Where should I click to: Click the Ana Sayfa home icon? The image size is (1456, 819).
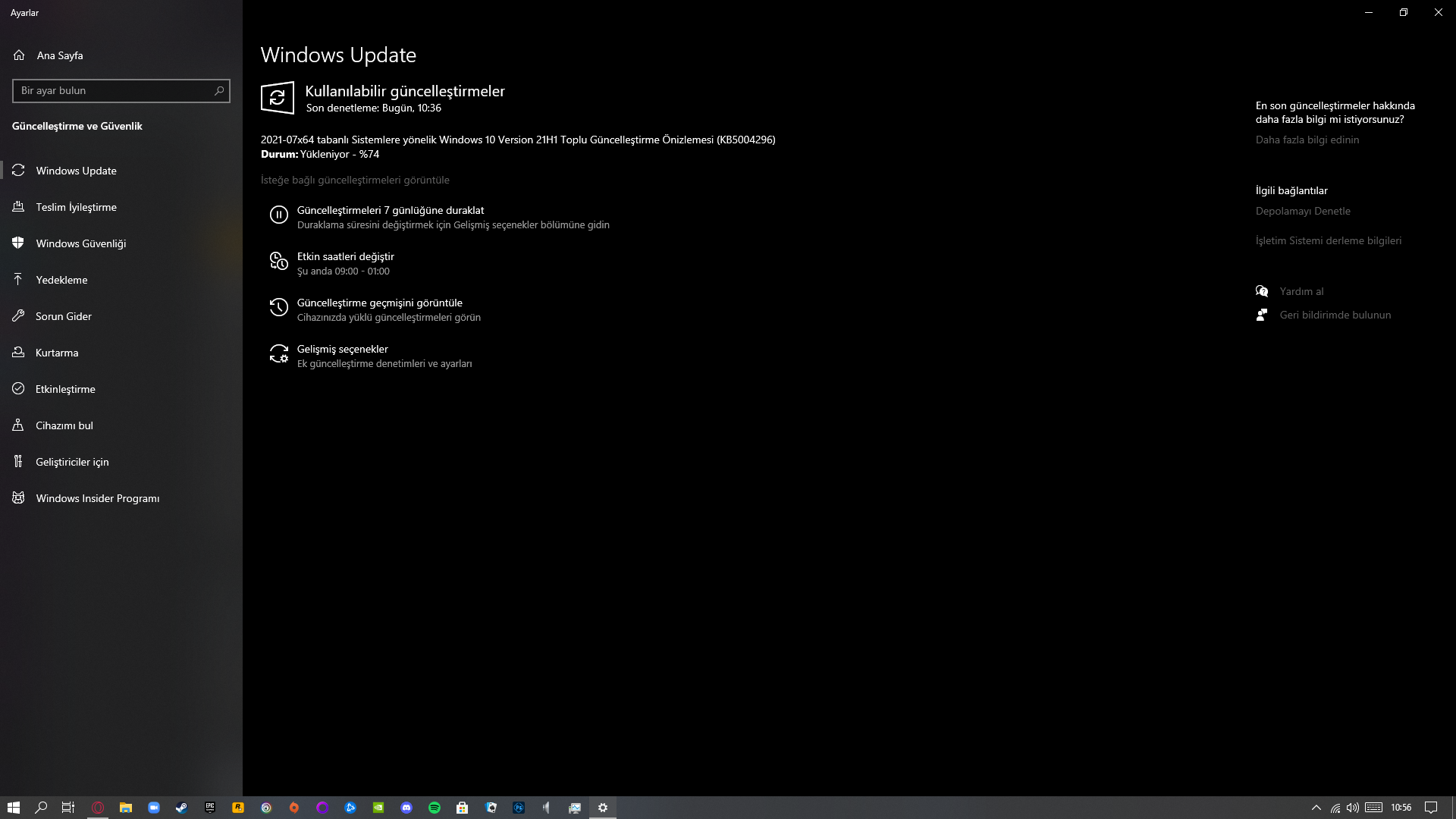[19, 55]
